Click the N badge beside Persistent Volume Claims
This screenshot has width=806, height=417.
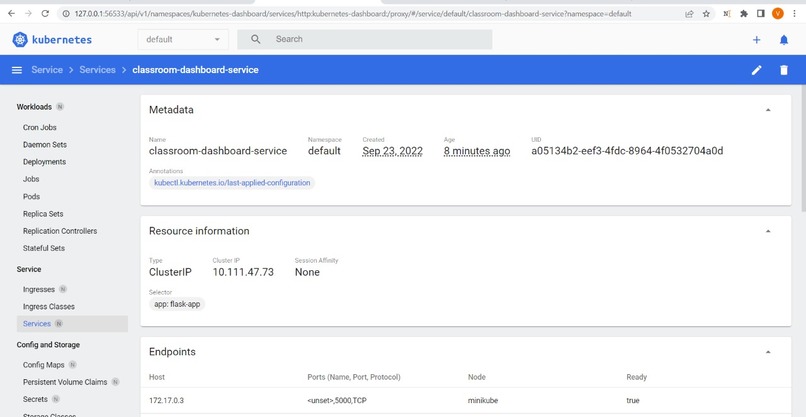tap(116, 382)
